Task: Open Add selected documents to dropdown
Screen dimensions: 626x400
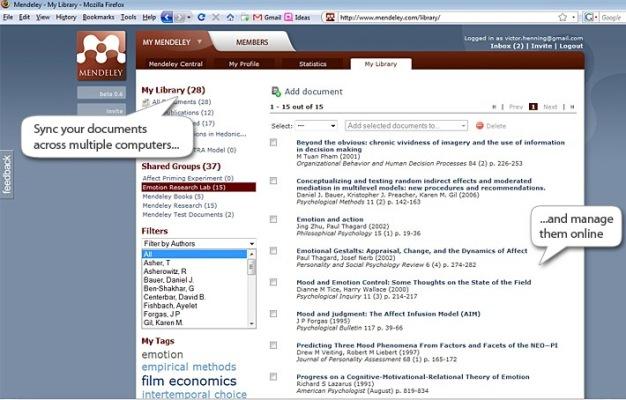Action: click(406, 126)
